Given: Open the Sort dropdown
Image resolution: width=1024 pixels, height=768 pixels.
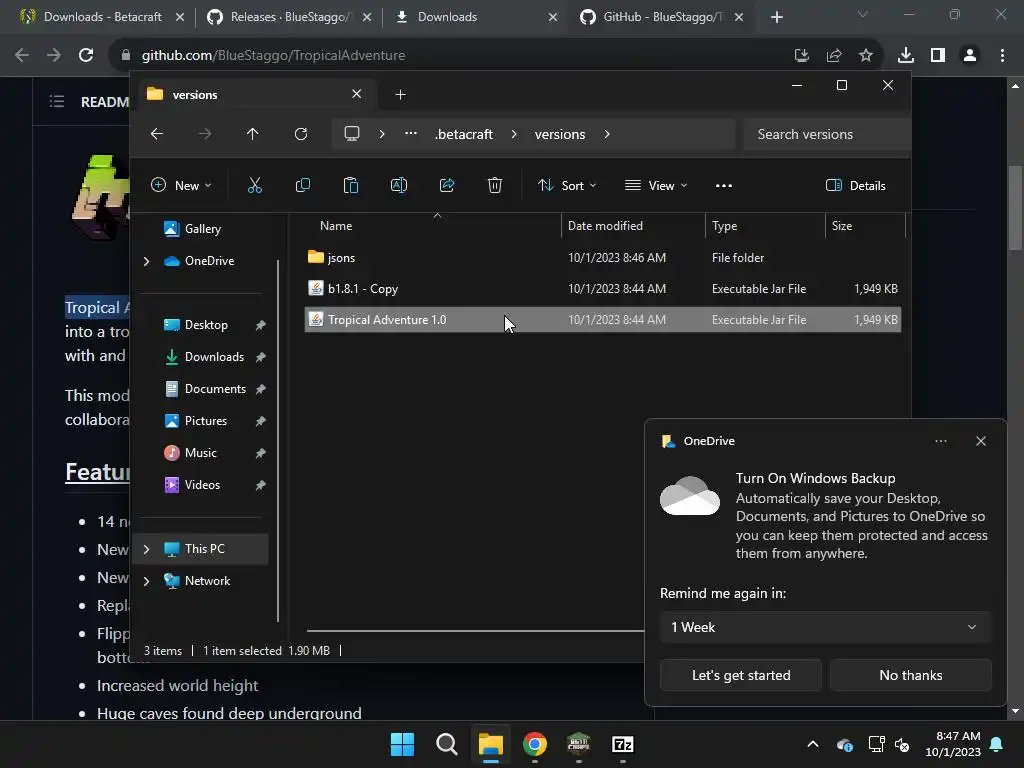Looking at the screenshot, I should [567, 185].
